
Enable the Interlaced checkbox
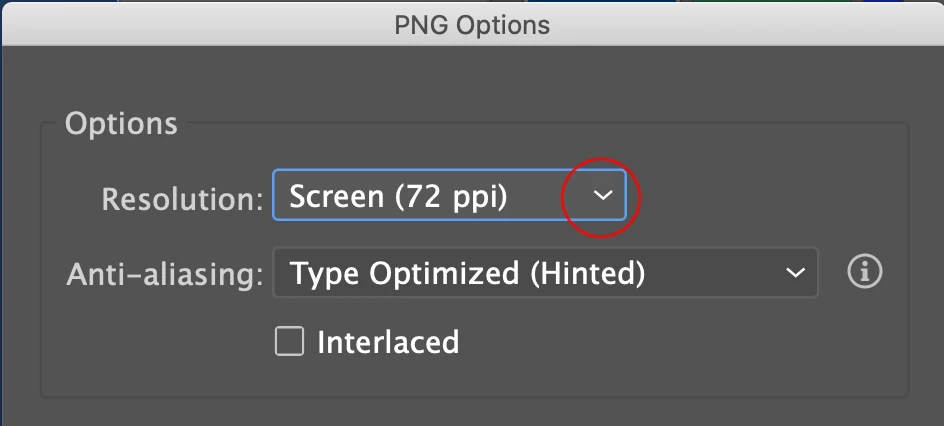(x=289, y=342)
